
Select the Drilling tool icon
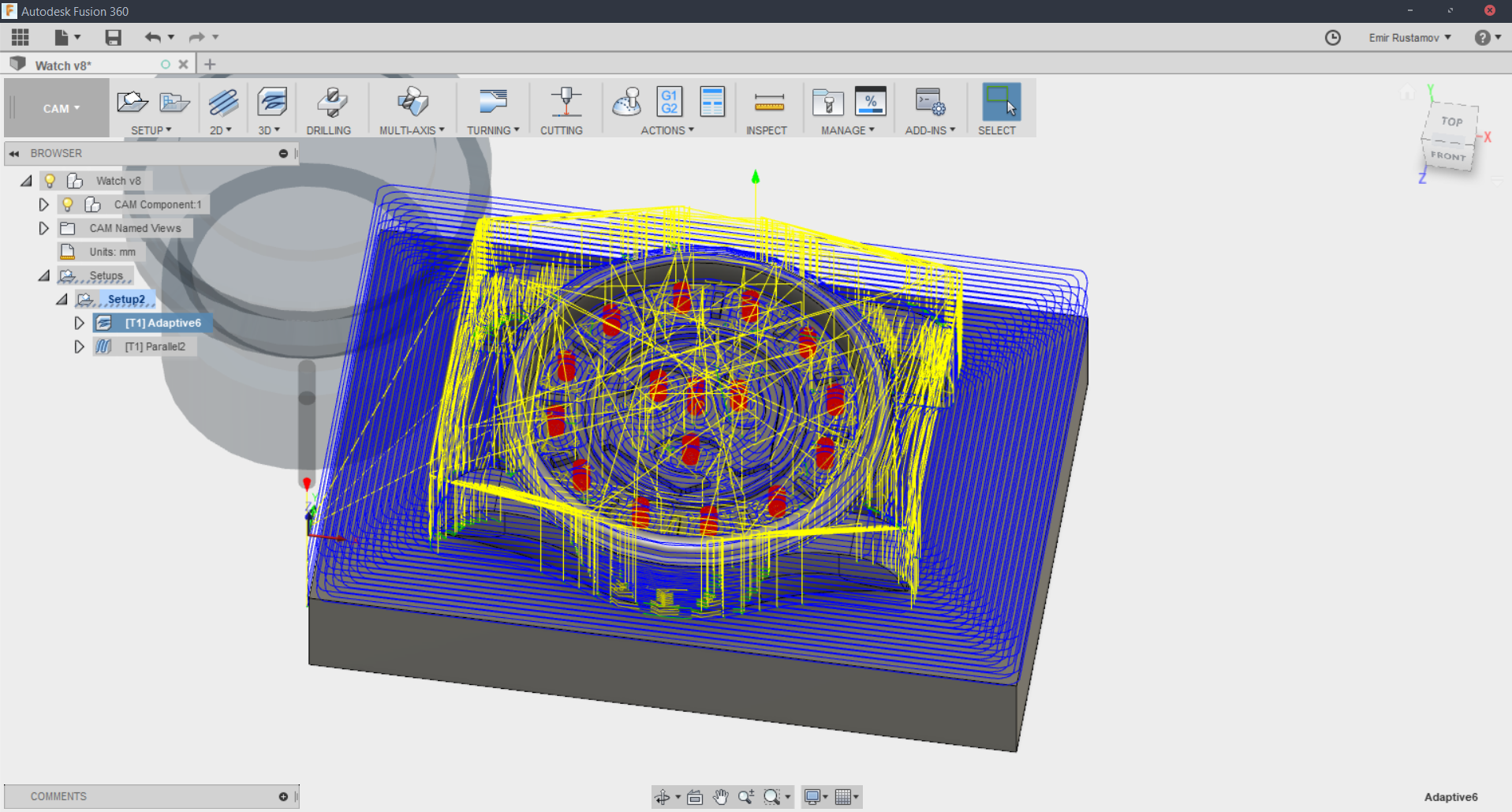point(332,102)
